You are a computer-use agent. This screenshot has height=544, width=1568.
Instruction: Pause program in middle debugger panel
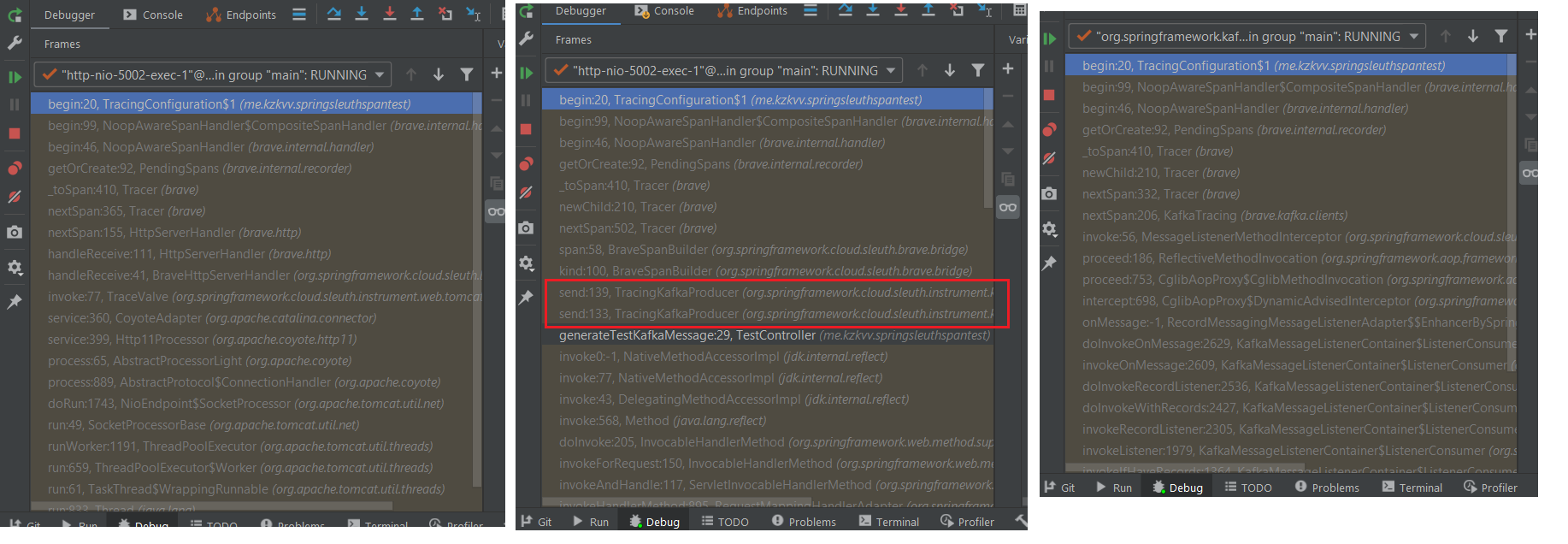[x=526, y=101]
